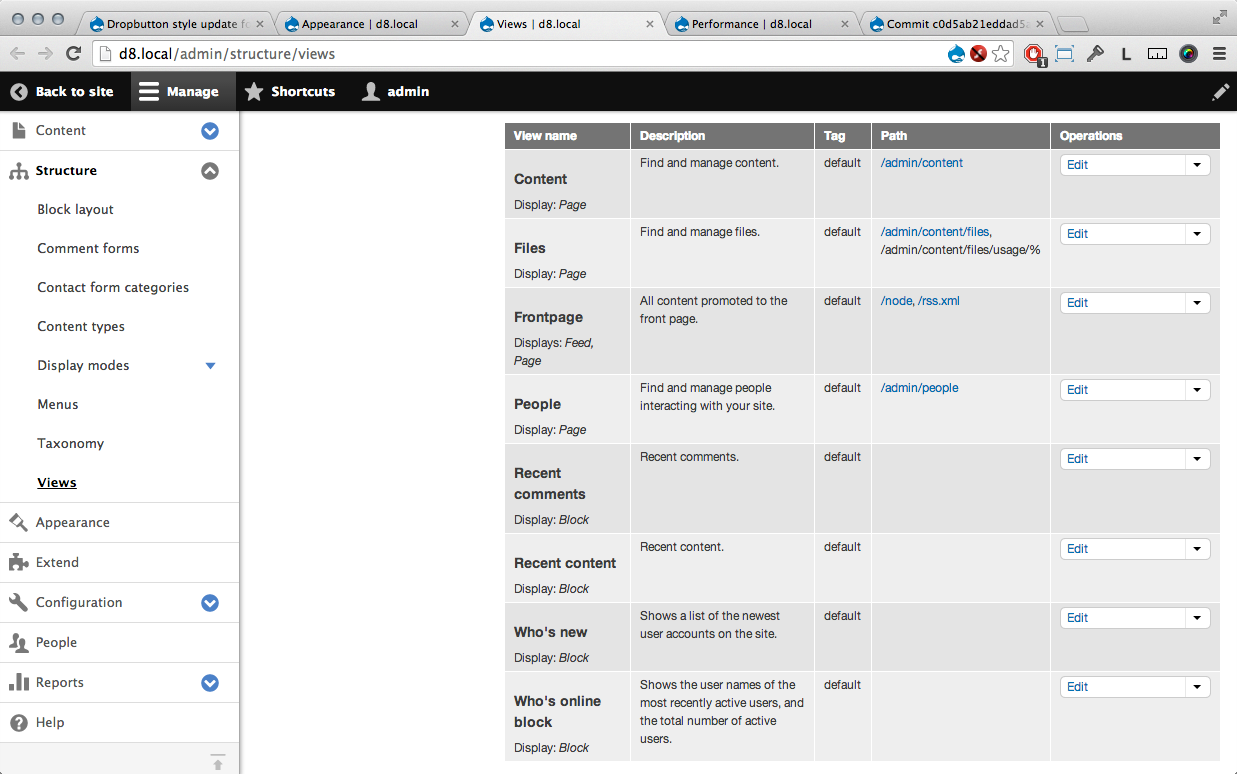
Task: Click the red ad-blocker extension icon
Action: pyautogui.click(x=1034, y=55)
